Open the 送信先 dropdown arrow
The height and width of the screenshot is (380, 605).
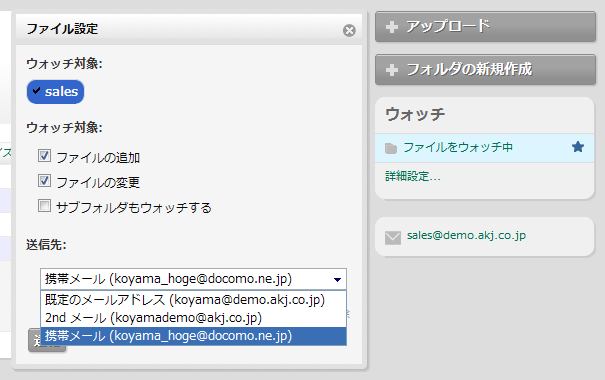pos(337,279)
